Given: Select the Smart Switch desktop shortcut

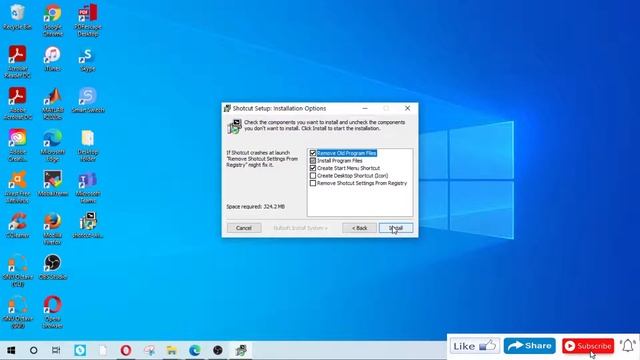Looking at the screenshot, I should 88,100.
